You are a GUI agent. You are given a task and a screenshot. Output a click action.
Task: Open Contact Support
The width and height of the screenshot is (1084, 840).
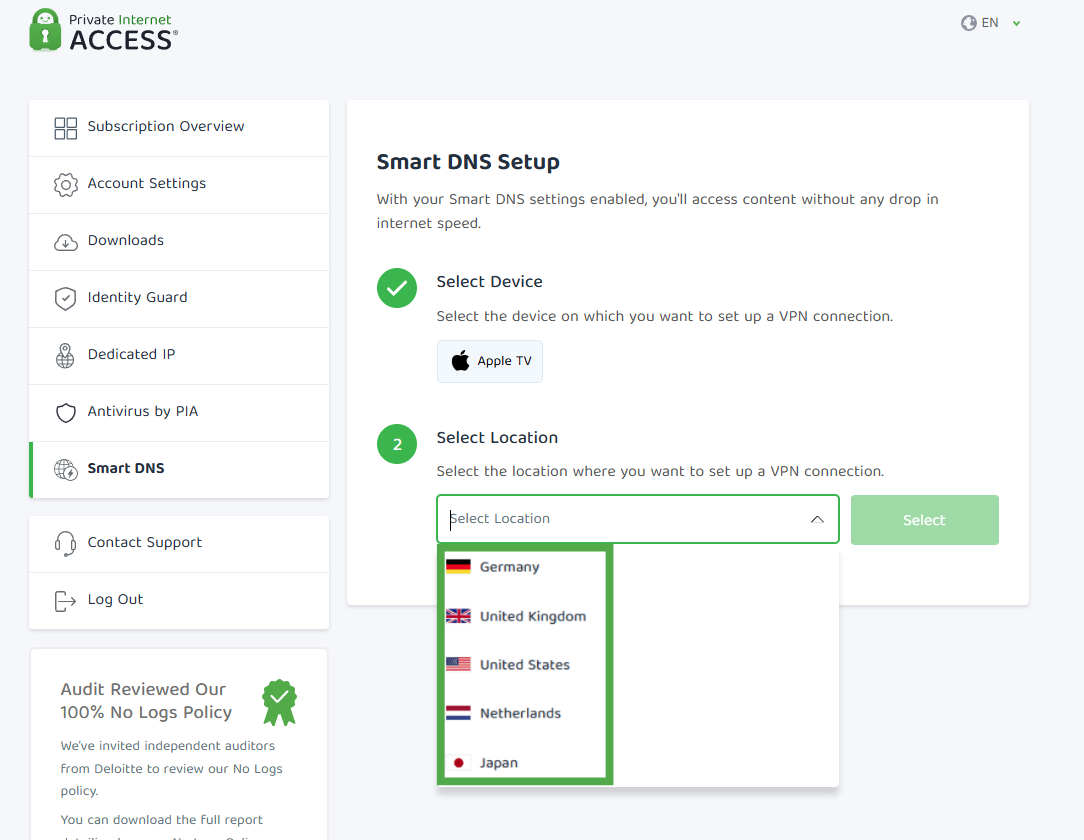[179, 543]
